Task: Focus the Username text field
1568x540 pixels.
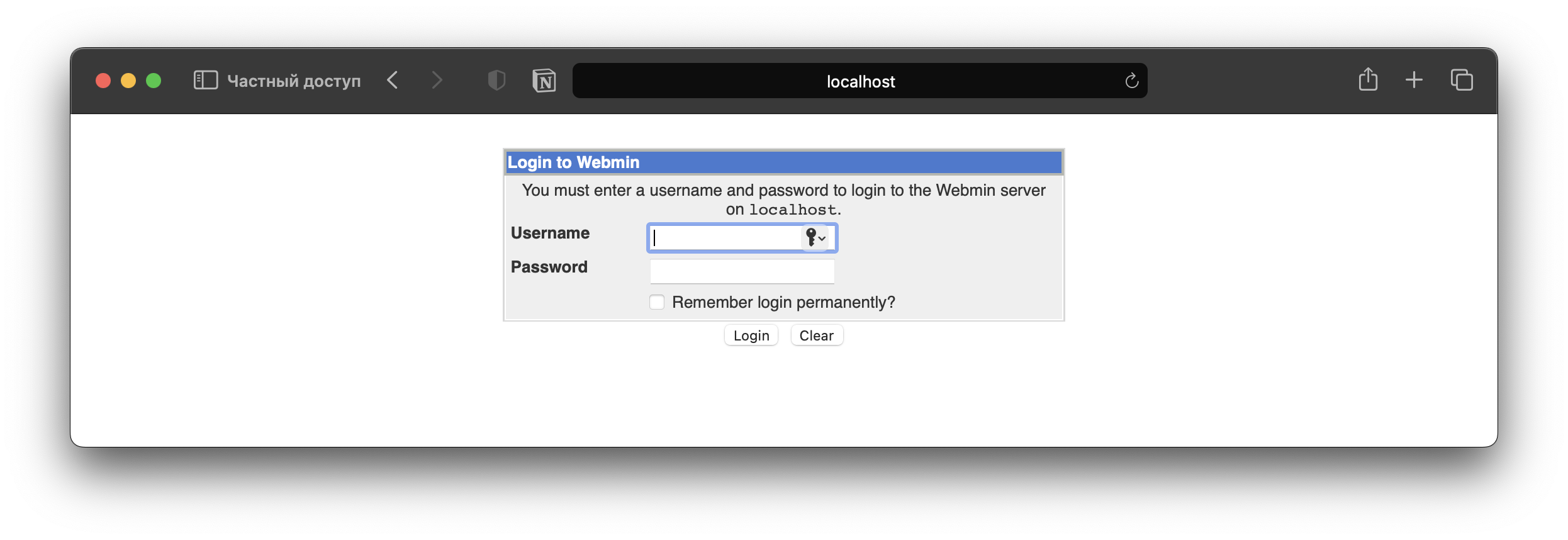Action: 724,238
